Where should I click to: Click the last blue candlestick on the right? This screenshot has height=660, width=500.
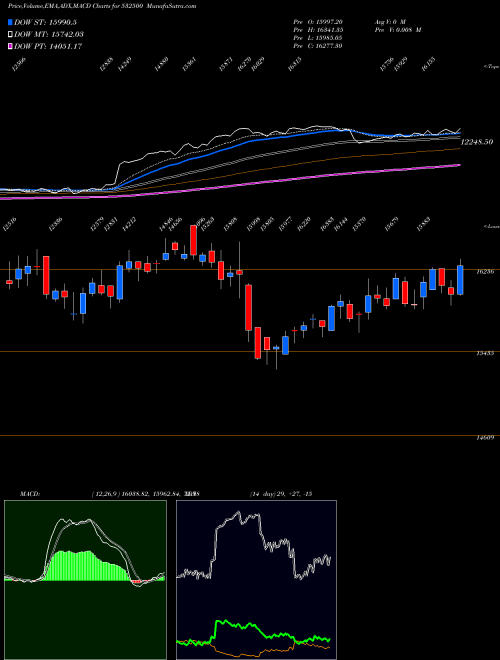tap(460, 280)
